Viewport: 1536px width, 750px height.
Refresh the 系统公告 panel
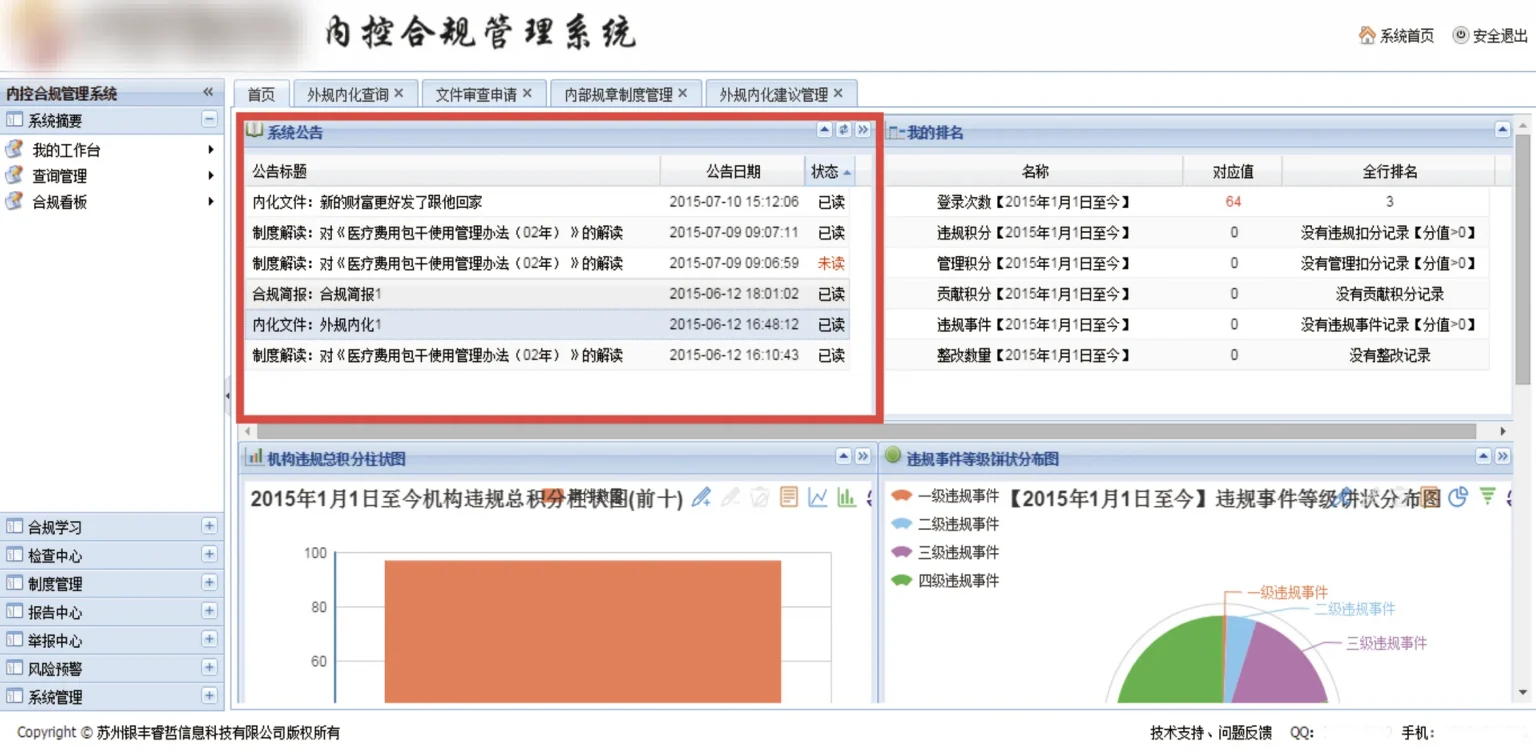(x=843, y=130)
